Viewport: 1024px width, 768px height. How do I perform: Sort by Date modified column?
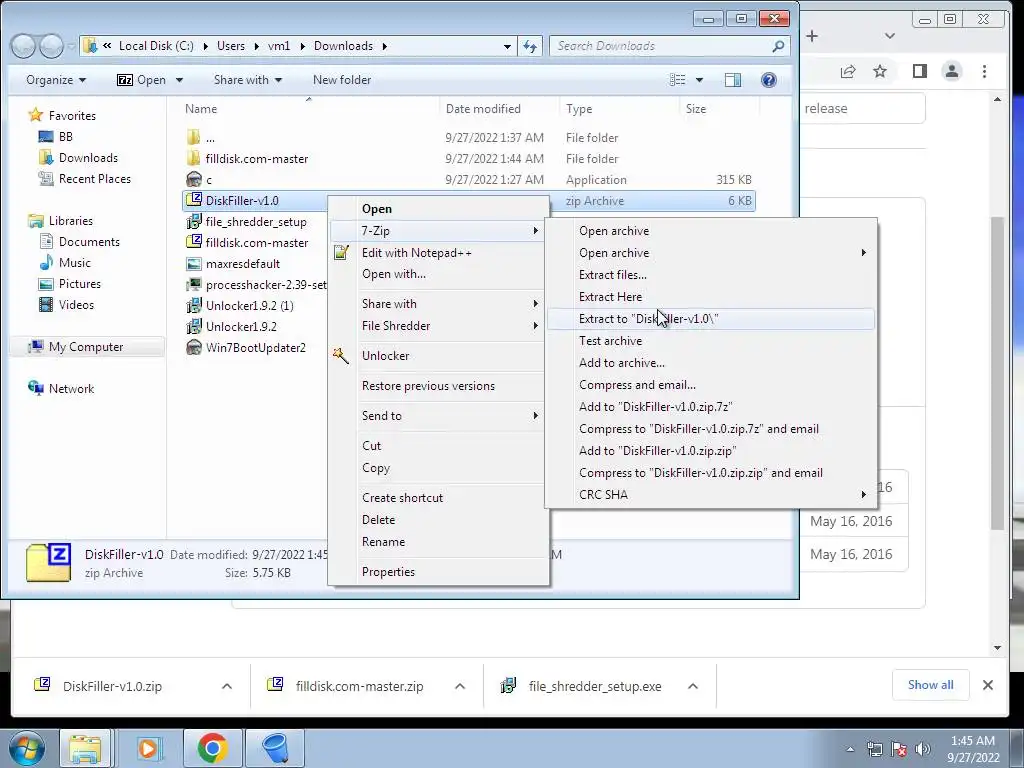(x=483, y=109)
